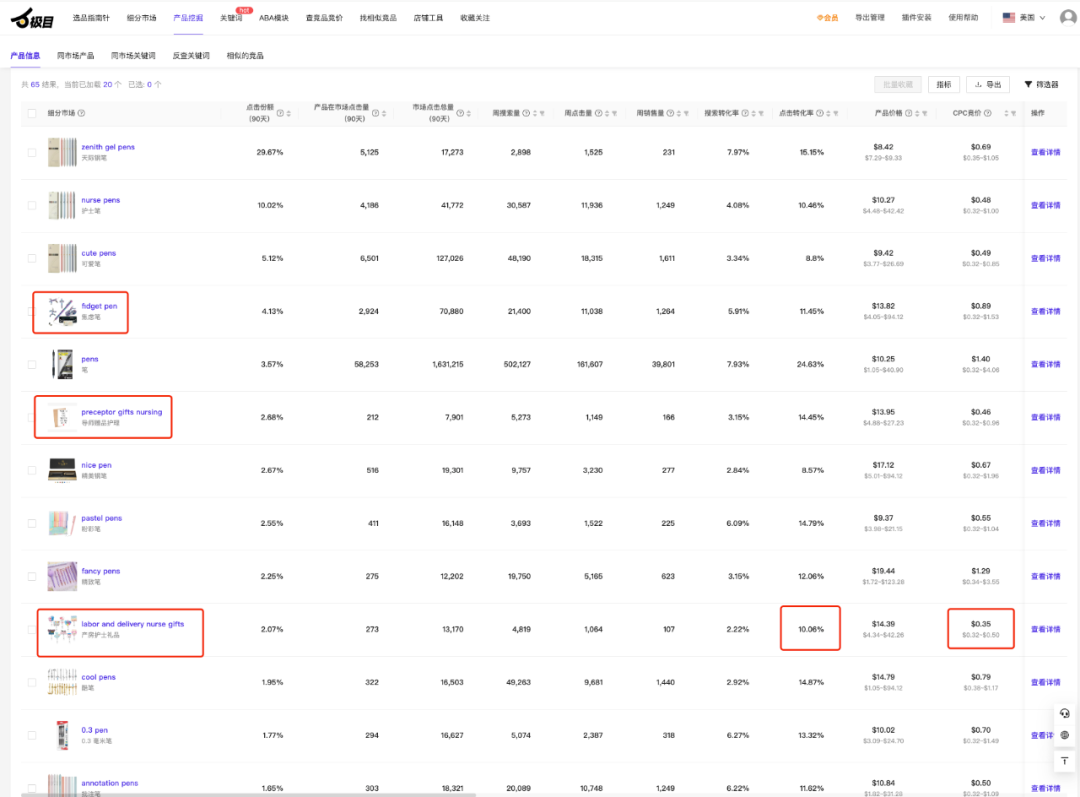Image resolution: width=1080 pixels, height=797 pixels.
Task: Tick the select-all checkbox in table header
Action: [x=32, y=113]
